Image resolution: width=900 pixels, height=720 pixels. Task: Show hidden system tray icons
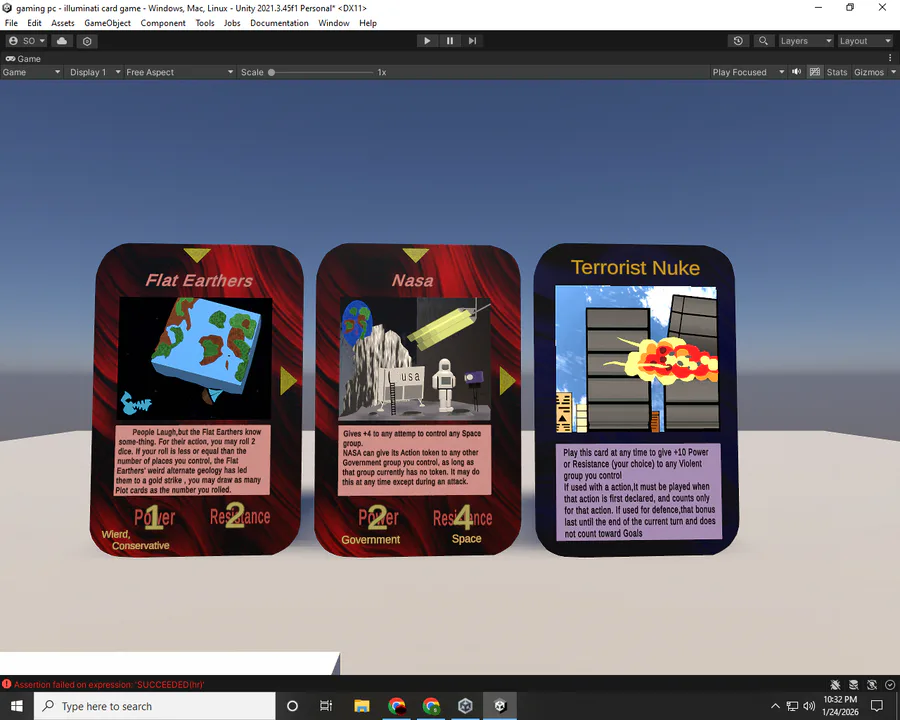pos(775,706)
